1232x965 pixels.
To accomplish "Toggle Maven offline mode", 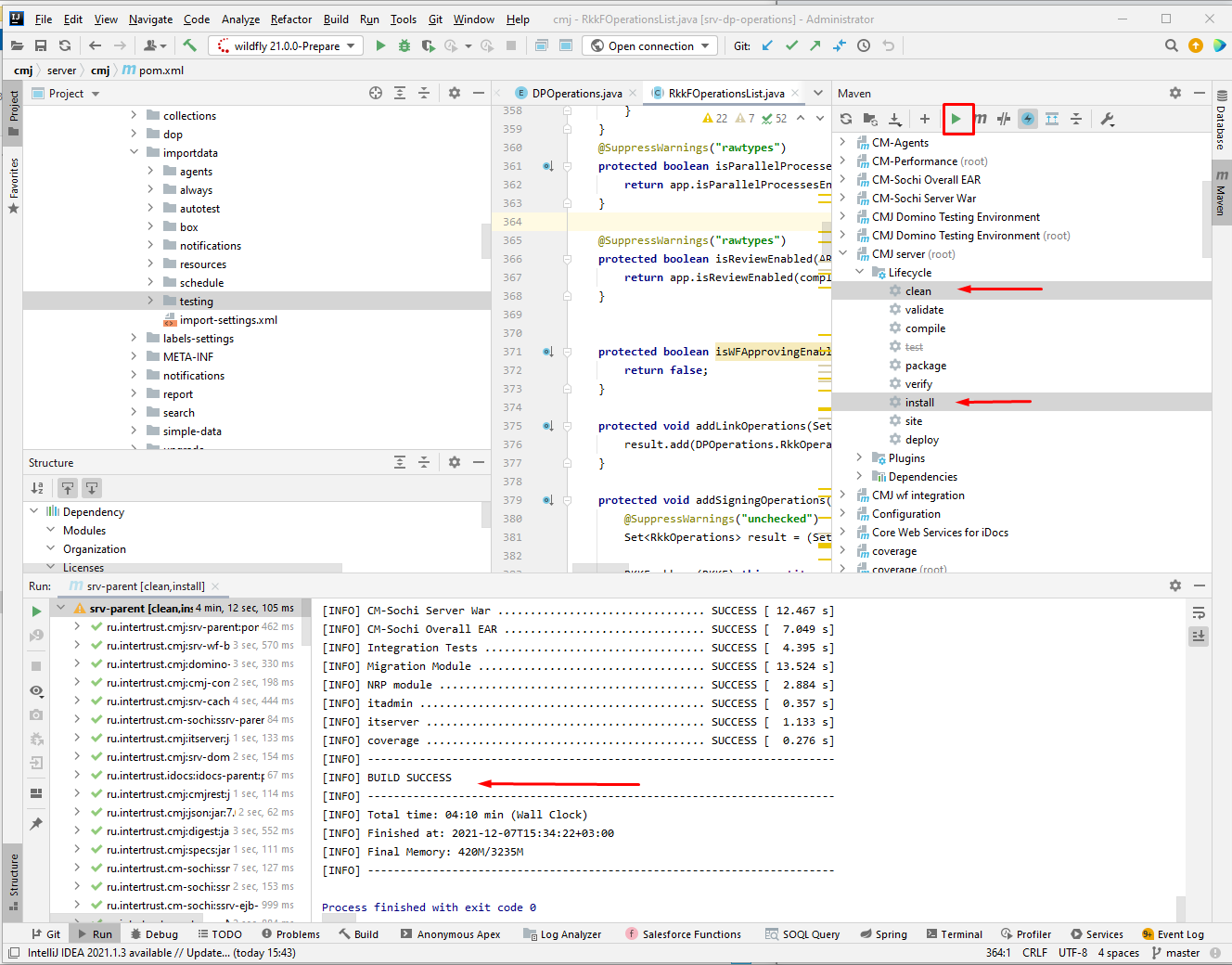I will click(1004, 119).
